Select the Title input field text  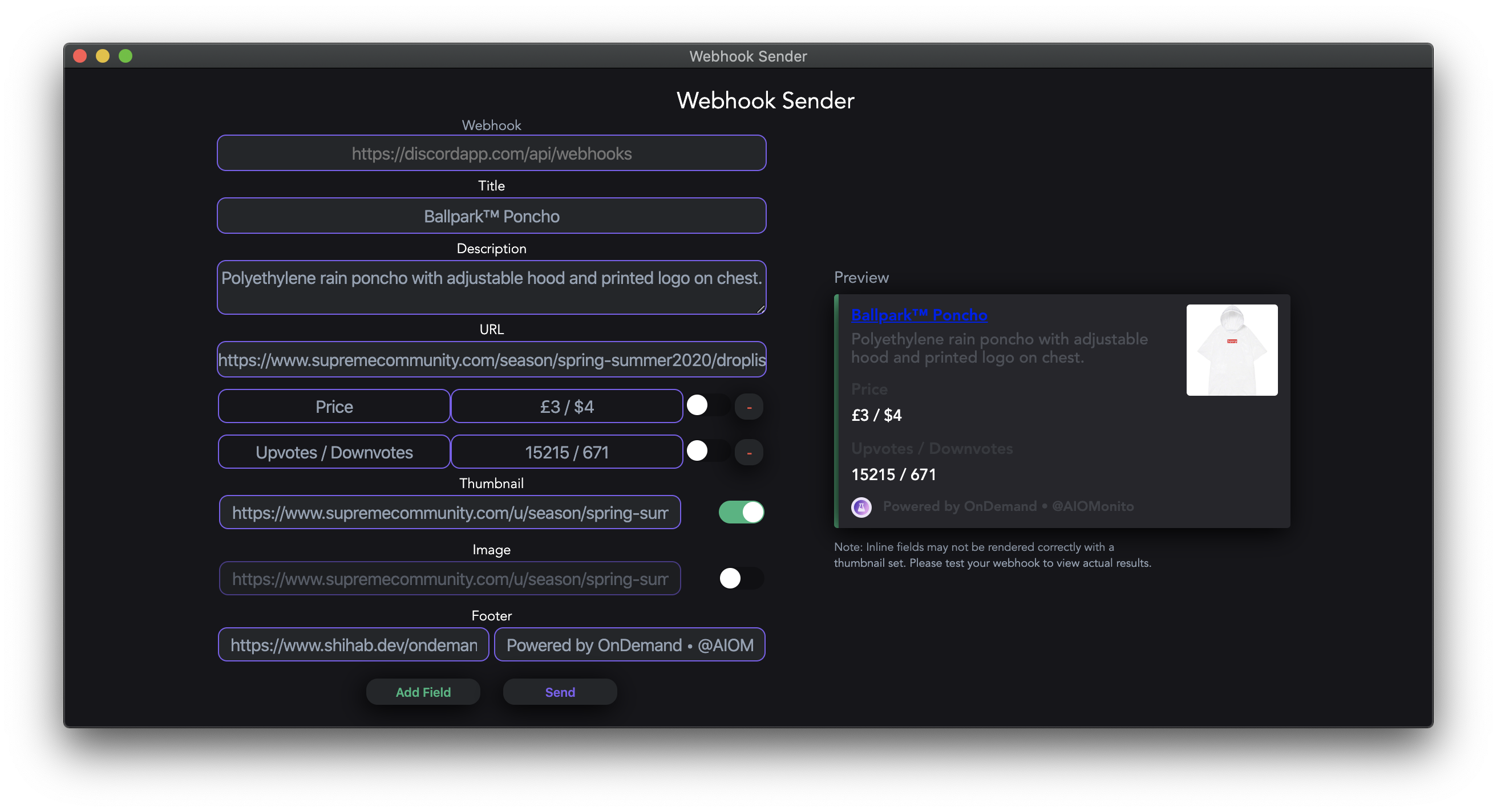pyautogui.click(x=491, y=216)
